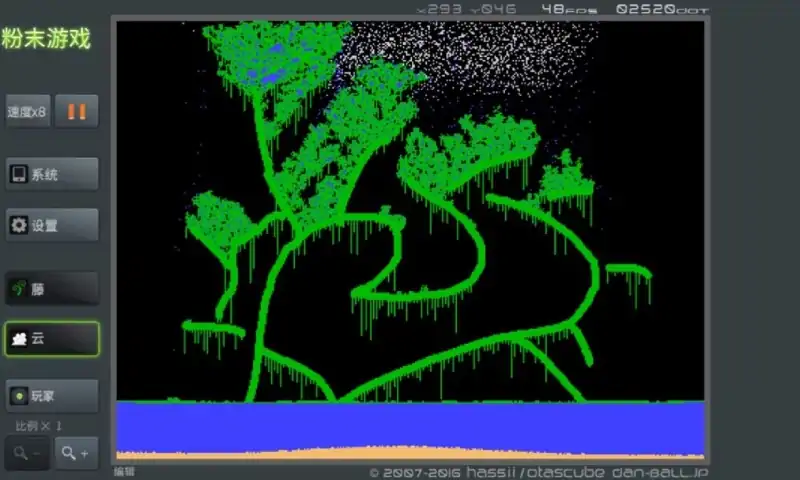
Task: Select the 藤 vine element
Action: click(x=52, y=289)
